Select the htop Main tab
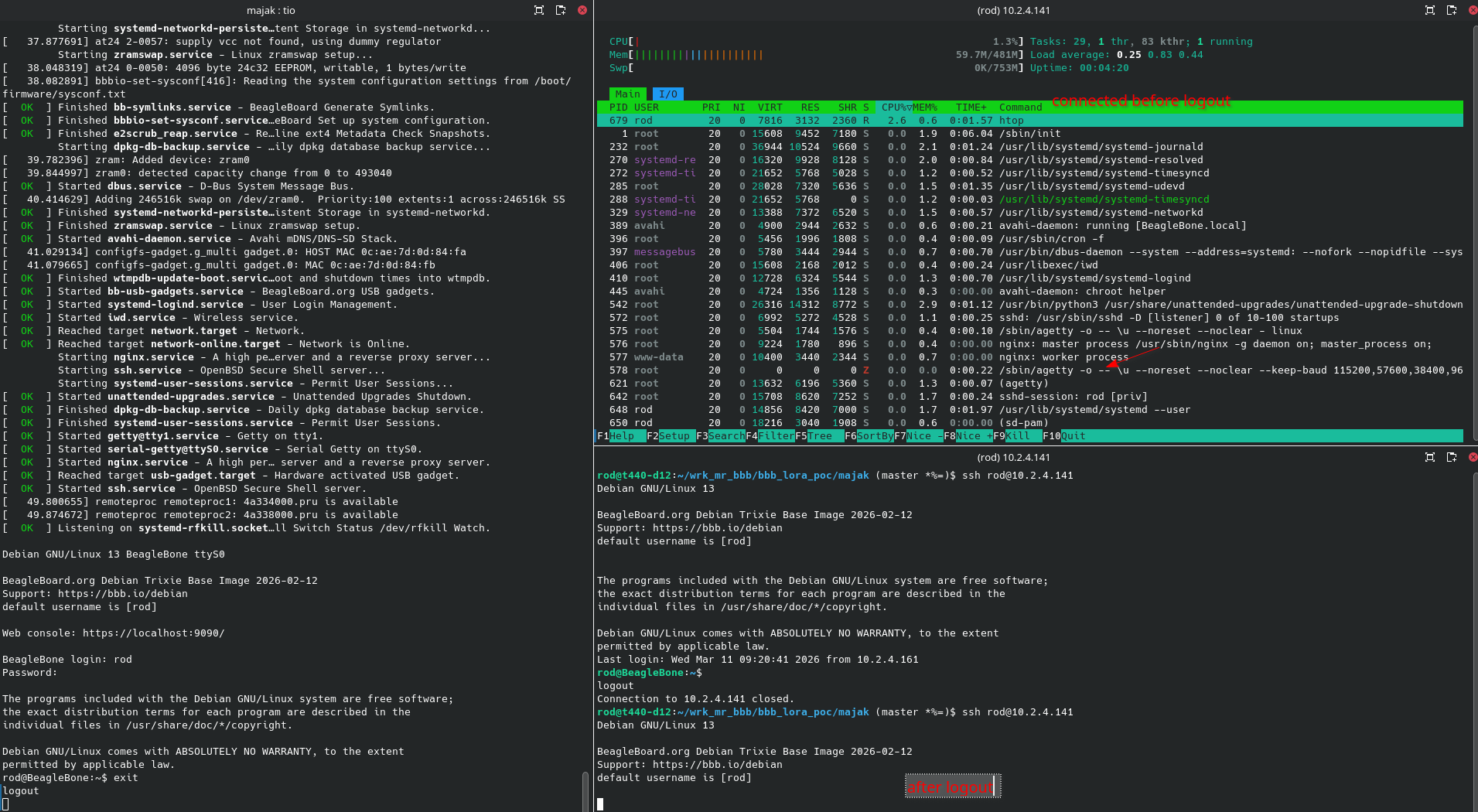1478x812 pixels. [x=627, y=94]
